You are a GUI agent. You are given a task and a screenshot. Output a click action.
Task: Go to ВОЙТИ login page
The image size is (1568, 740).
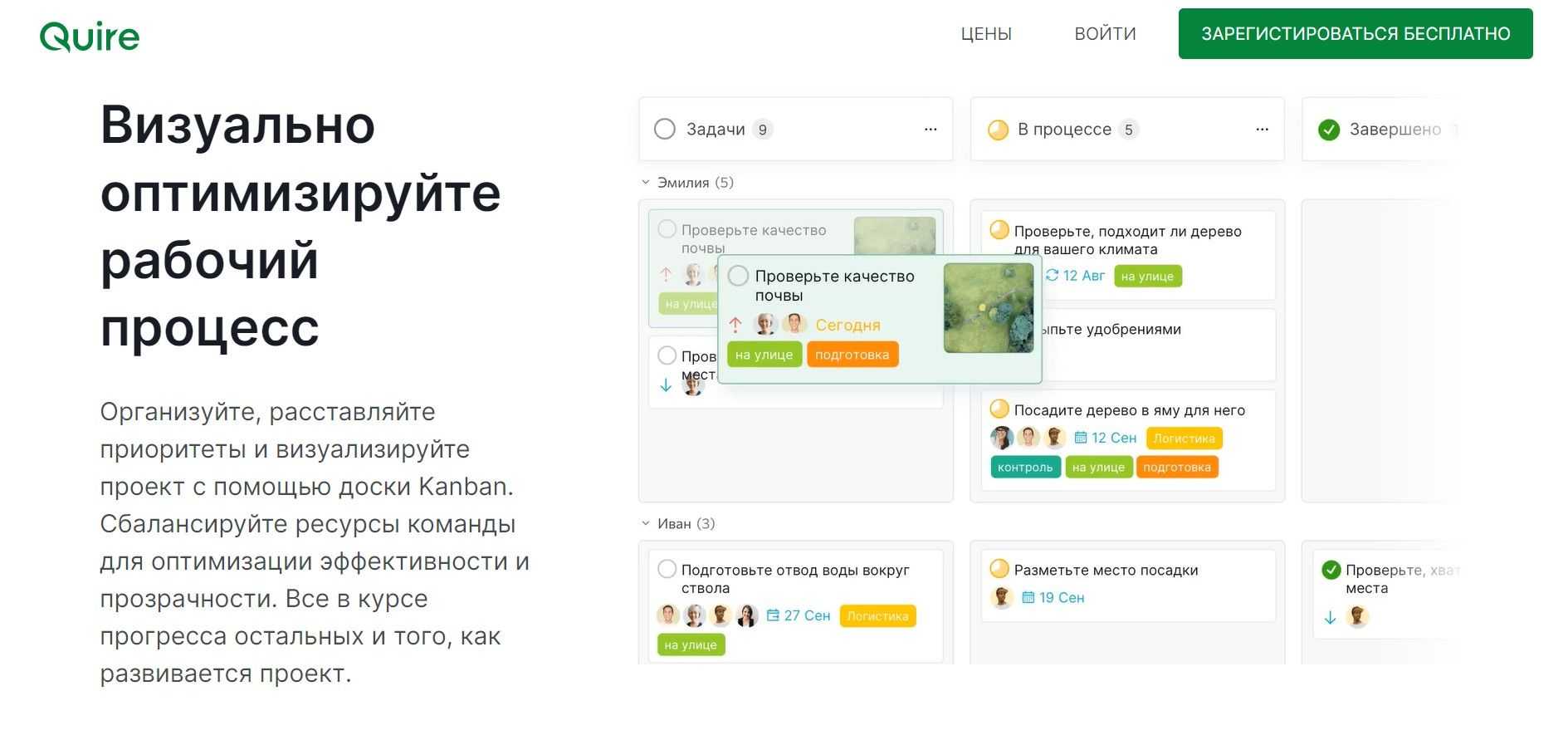[1105, 34]
